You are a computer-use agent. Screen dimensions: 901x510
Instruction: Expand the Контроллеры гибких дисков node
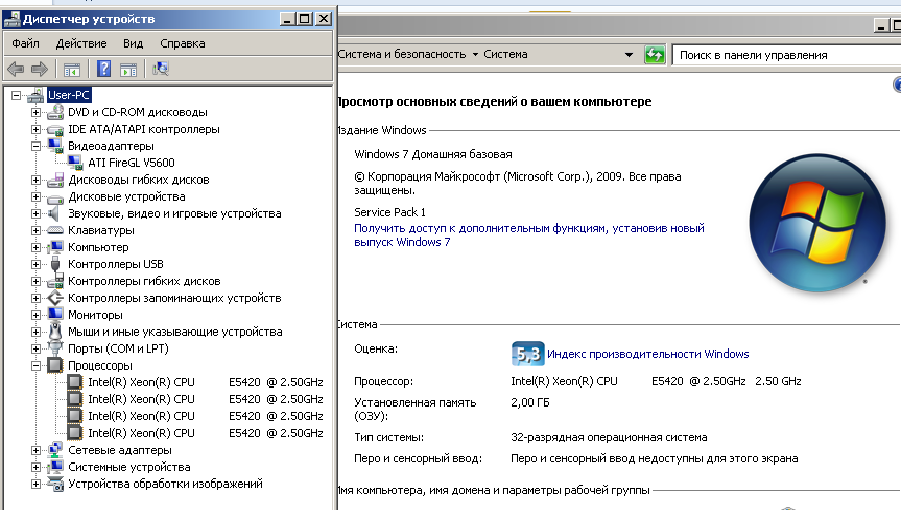pos(36,281)
